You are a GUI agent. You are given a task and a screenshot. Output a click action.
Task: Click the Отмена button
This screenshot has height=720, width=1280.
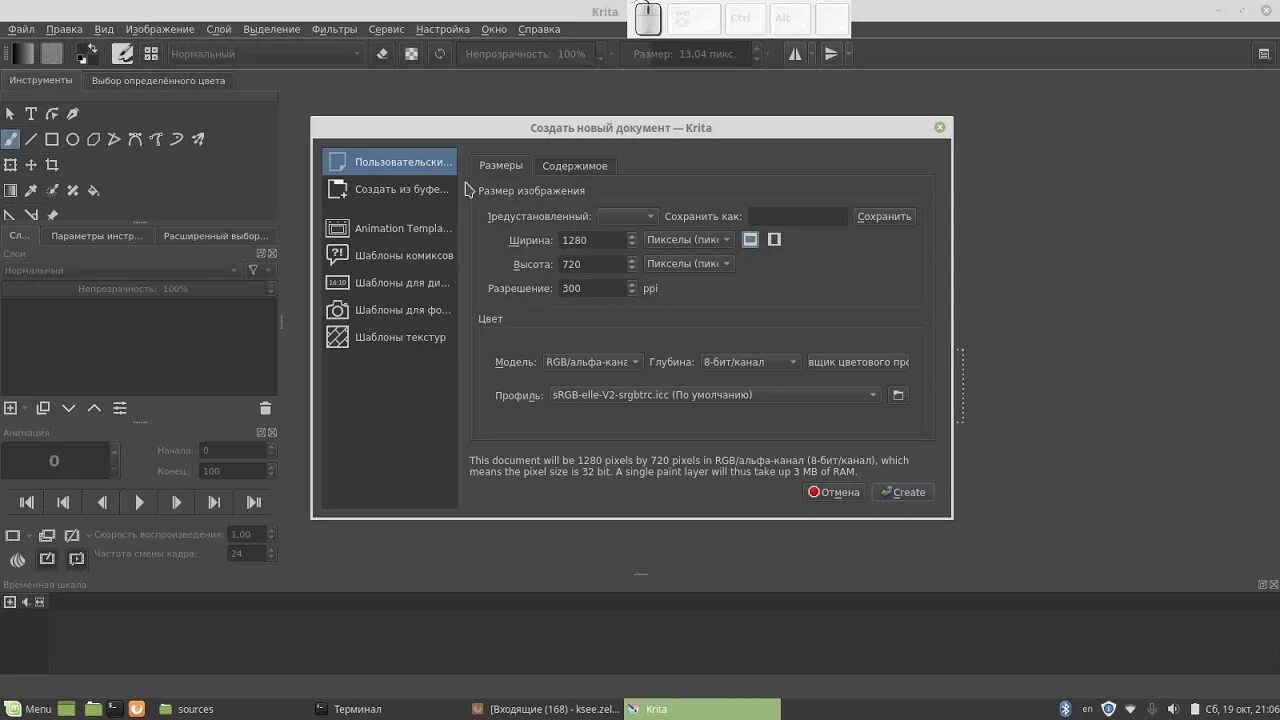coord(834,492)
